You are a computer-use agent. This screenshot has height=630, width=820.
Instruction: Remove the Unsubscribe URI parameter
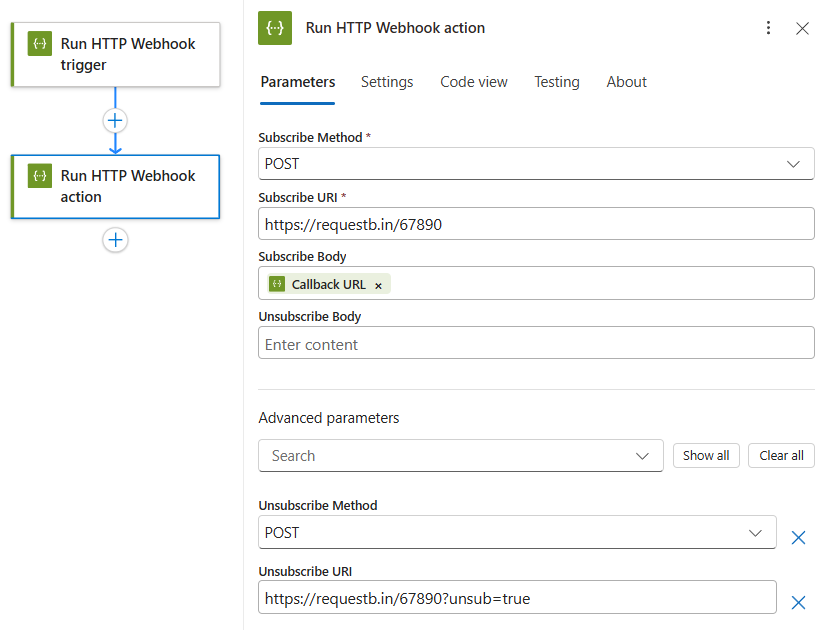(x=798, y=602)
